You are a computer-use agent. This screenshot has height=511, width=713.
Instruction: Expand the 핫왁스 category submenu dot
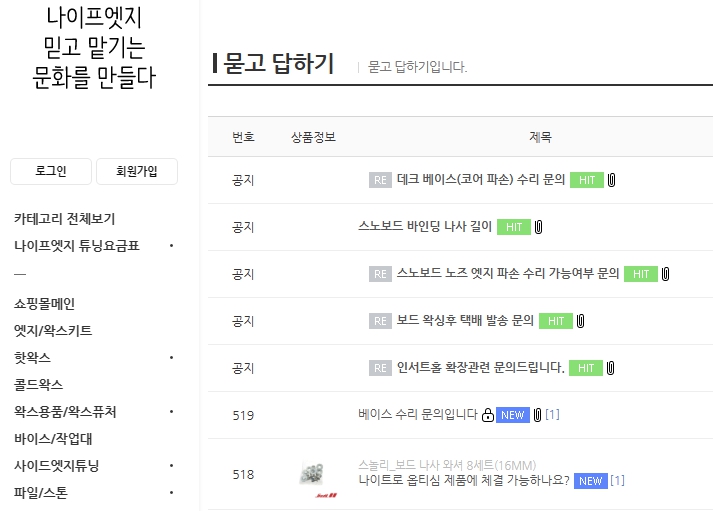click(172, 358)
